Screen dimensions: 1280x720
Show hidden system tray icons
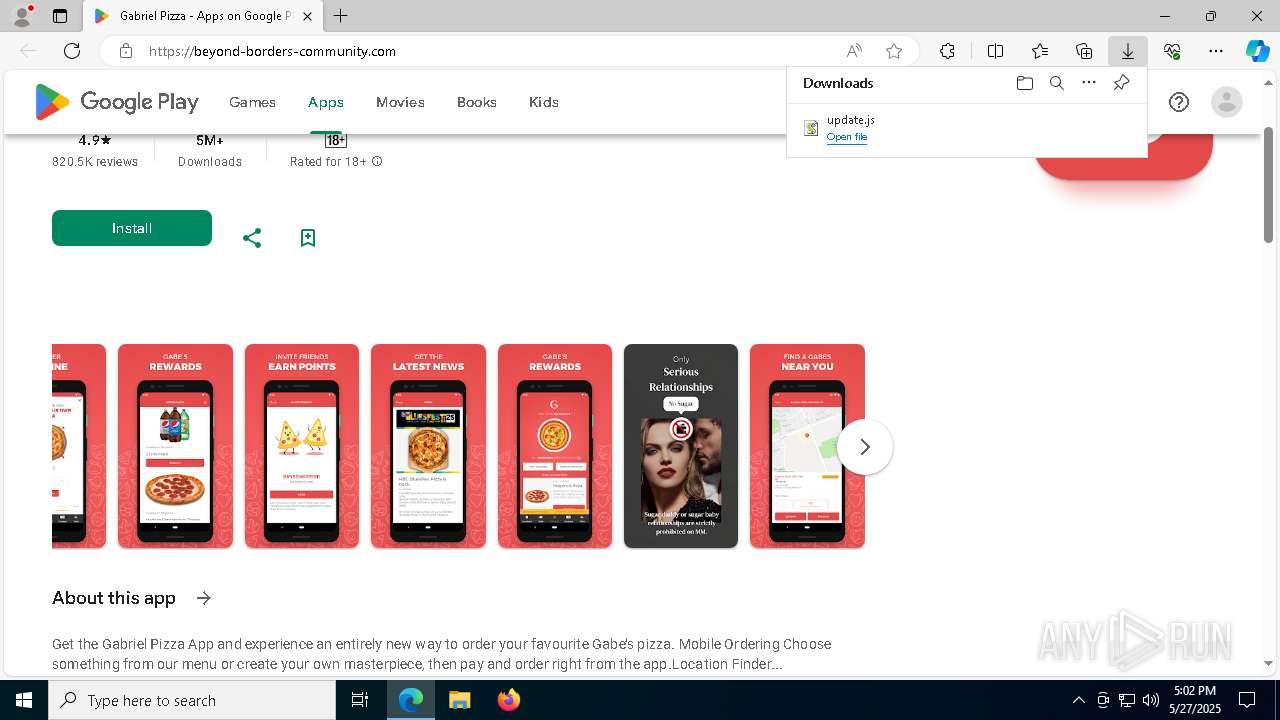click(x=1078, y=700)
